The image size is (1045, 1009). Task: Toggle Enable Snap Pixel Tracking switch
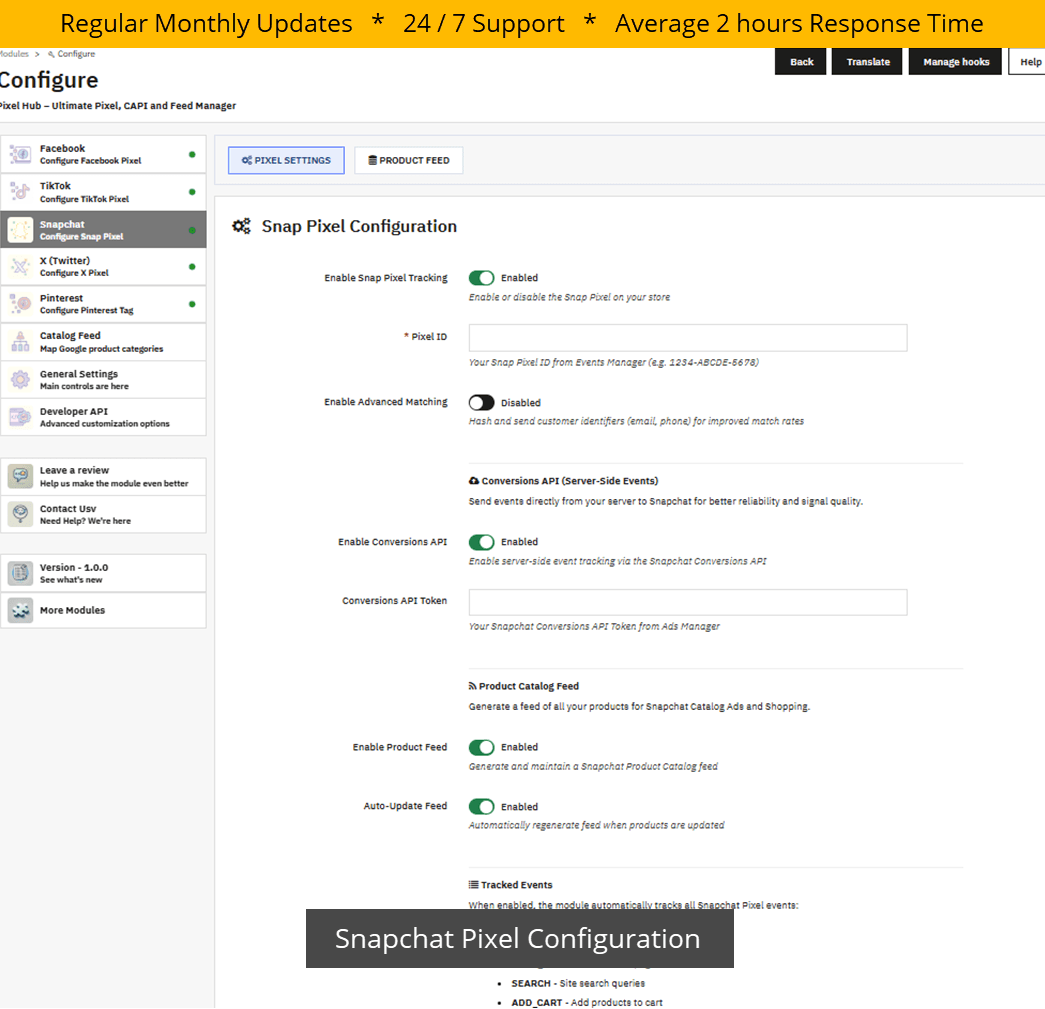(481, 278)
